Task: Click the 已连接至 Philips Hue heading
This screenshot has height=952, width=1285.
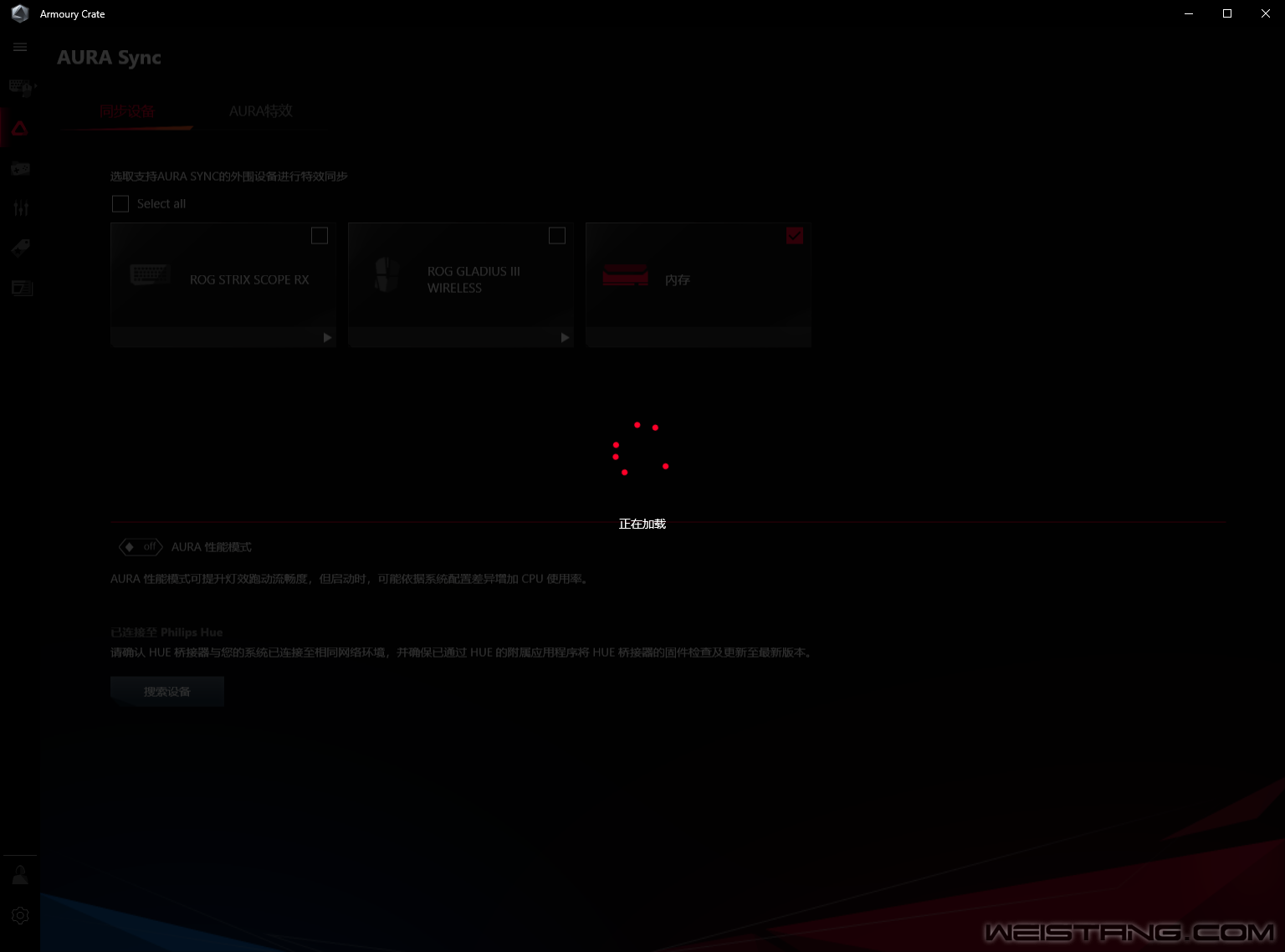Action: [166, 632]
